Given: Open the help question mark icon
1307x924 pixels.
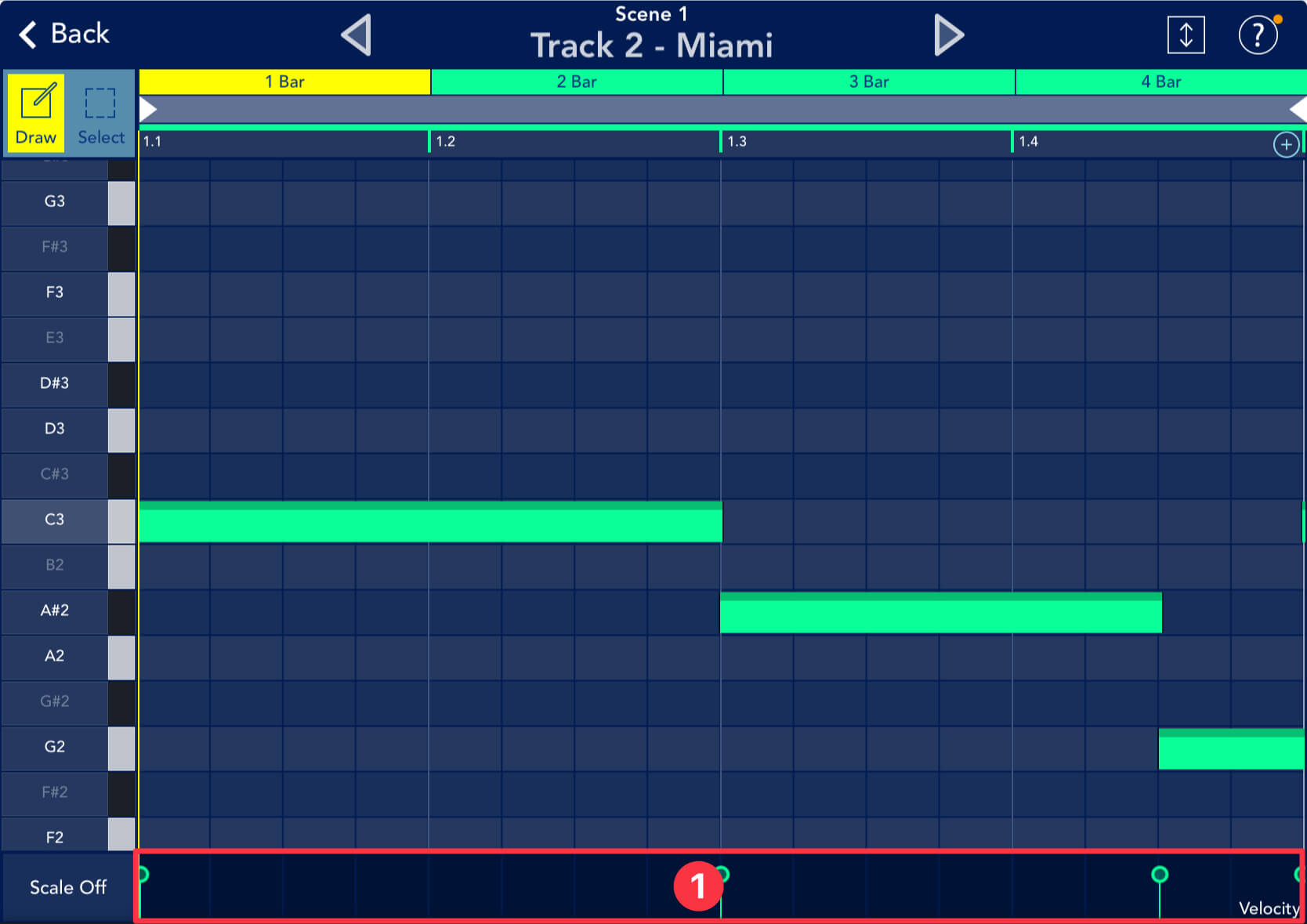Looking at the screenshot, I should pyautogui.click(x=1258, y=35).
